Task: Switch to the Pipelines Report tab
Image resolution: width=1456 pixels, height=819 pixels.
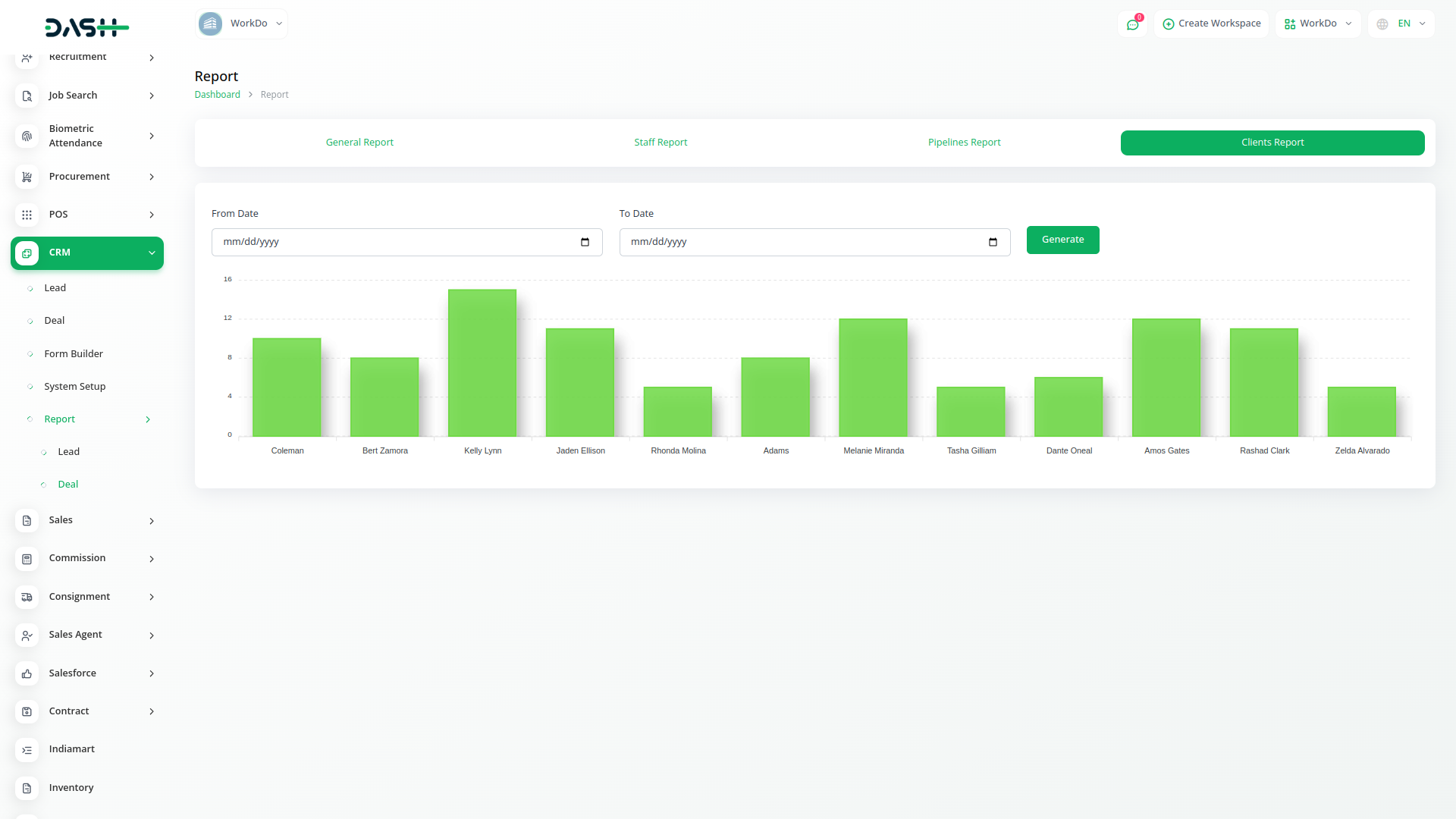Action: [964, 143]
